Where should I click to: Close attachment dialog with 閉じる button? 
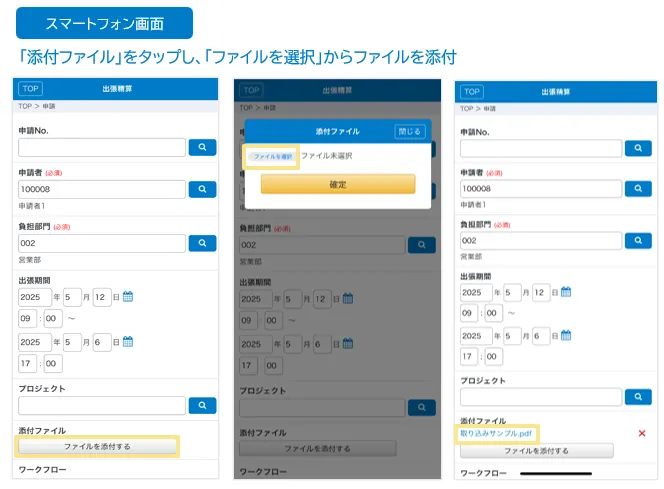[410, 131]
